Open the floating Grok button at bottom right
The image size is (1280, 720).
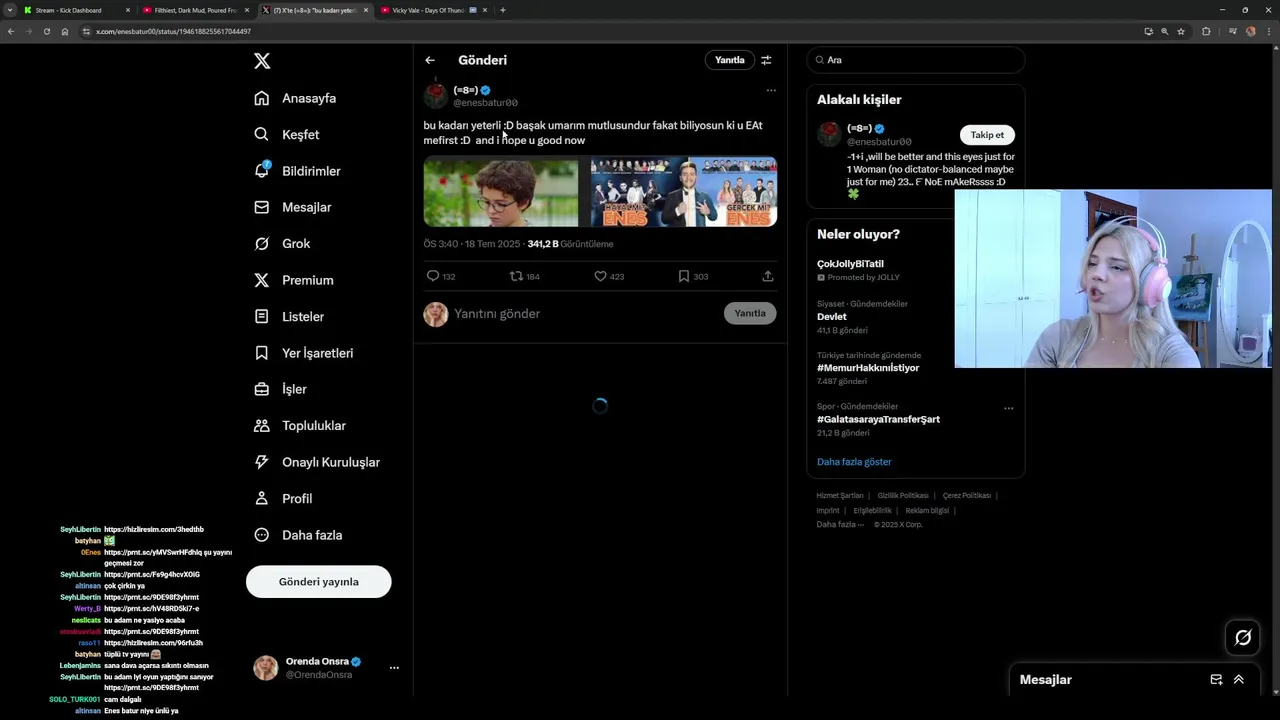(x=1243, y=637)
